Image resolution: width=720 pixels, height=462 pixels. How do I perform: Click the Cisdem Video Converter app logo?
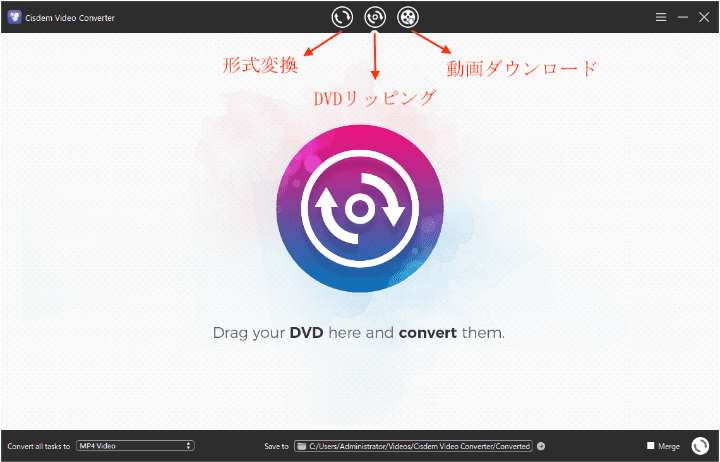click(15, 17)
